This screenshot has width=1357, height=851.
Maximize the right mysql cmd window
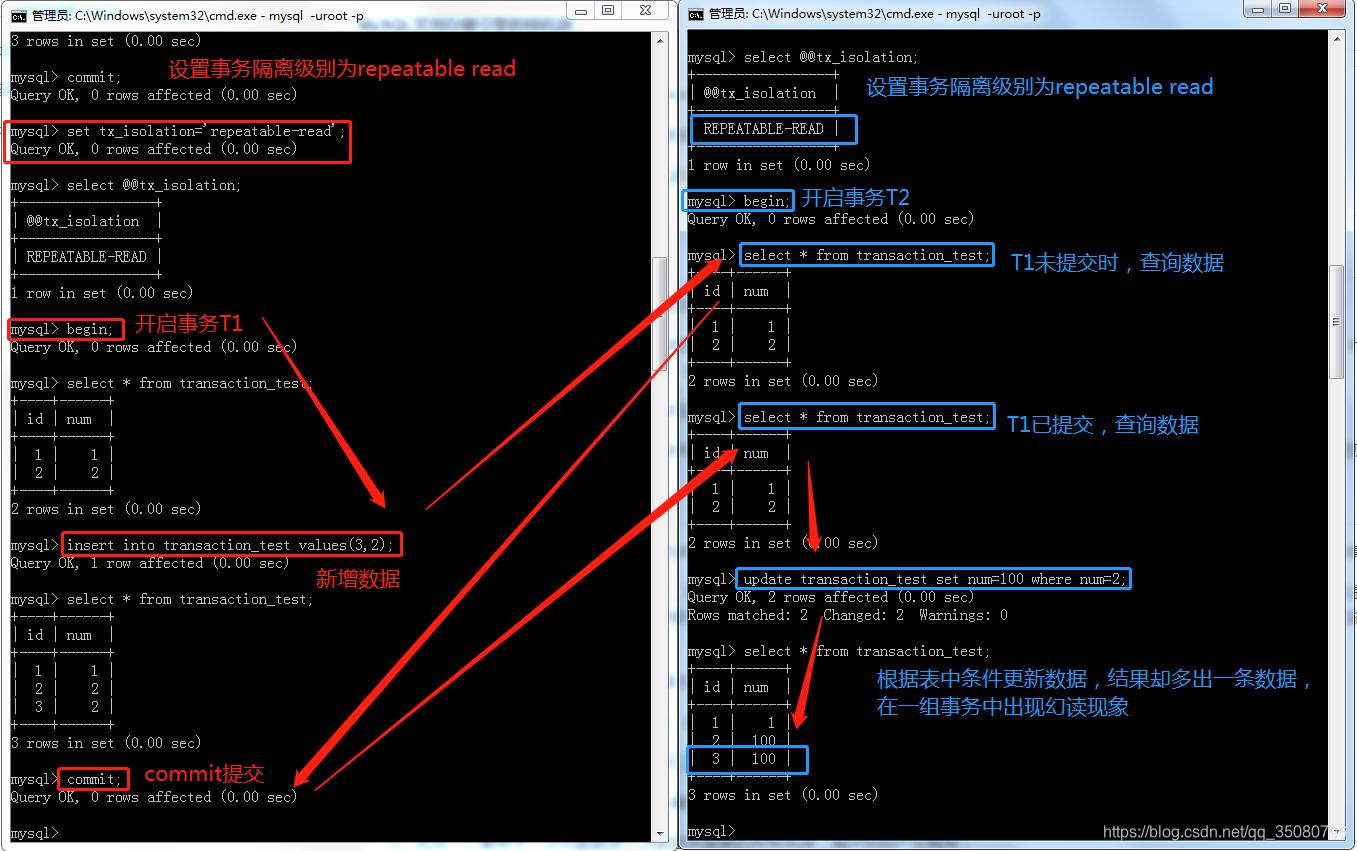[x=1285, y=9]
